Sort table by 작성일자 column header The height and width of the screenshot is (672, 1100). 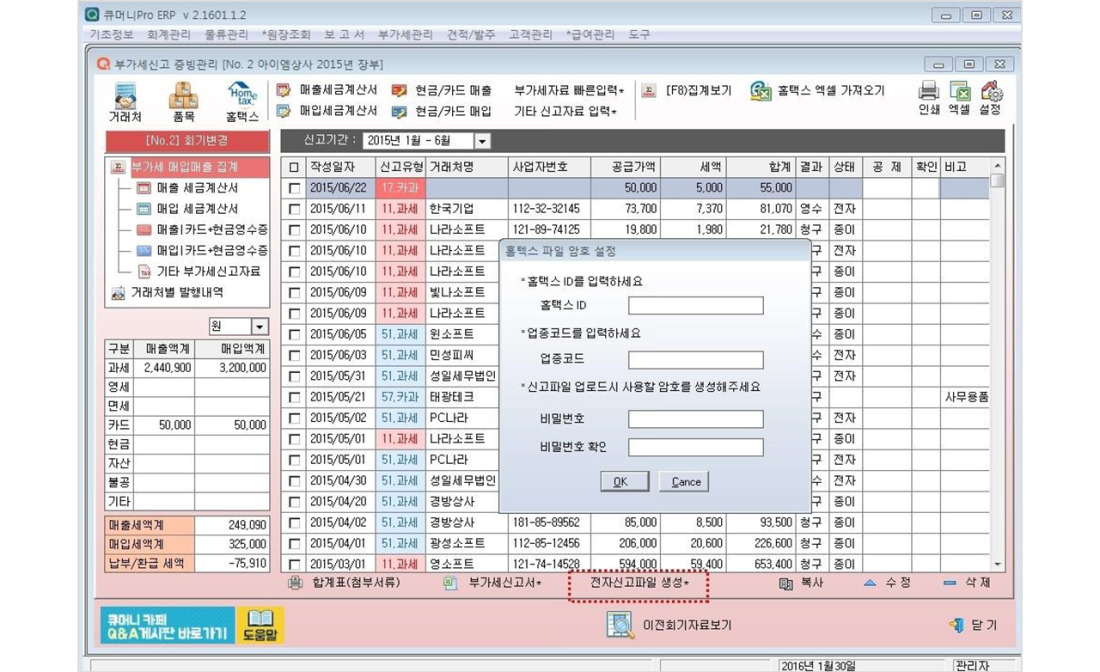click(x=340, y=167)
